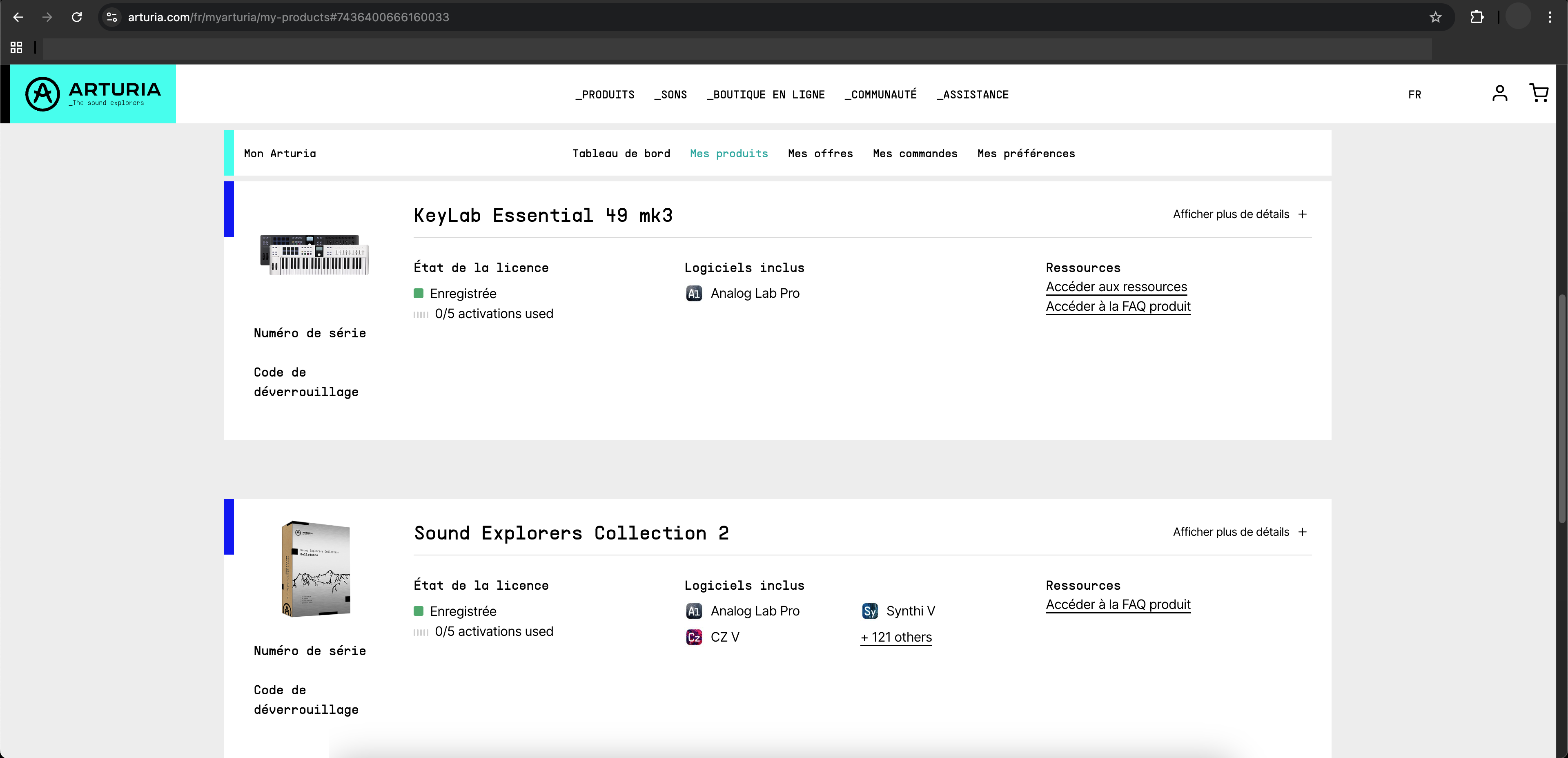This screenshot has height=758, width=1568.
Task: Click the Synthi V software icon
Action: [x=870, y=611]
